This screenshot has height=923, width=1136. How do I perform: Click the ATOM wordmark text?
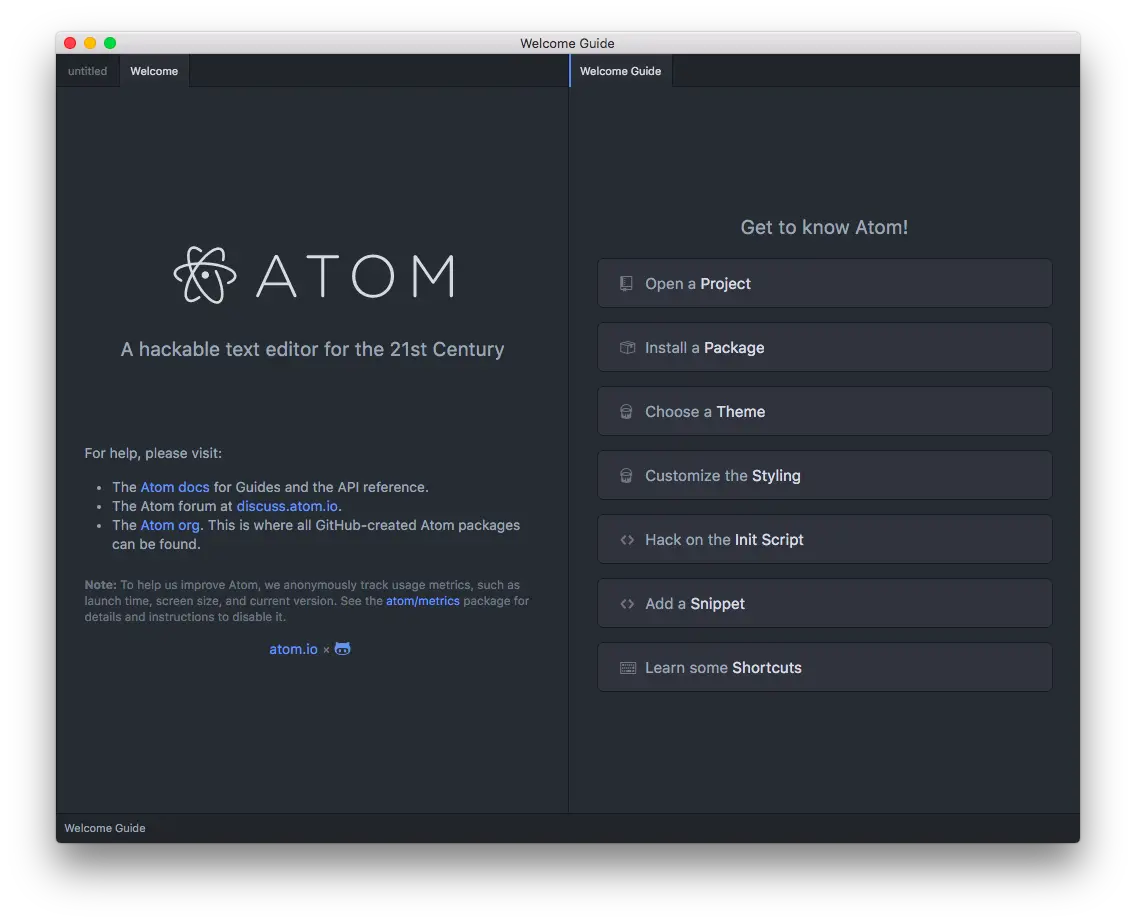(x=356, y=276)
